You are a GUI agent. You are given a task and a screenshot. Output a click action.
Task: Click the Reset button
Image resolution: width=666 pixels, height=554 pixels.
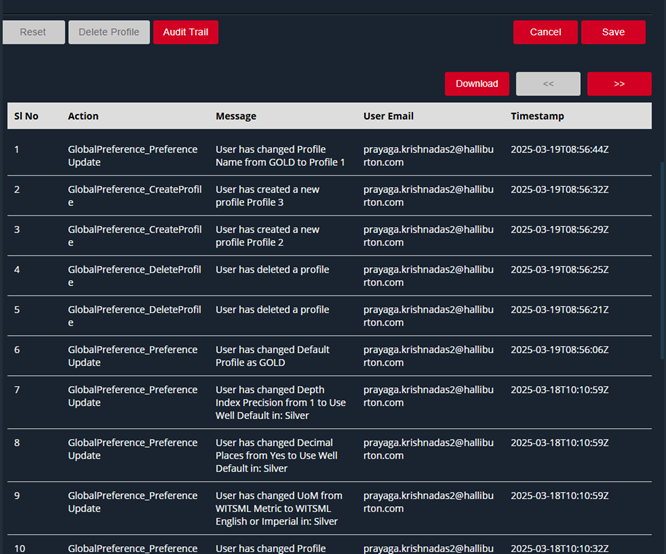coord(33,32)
